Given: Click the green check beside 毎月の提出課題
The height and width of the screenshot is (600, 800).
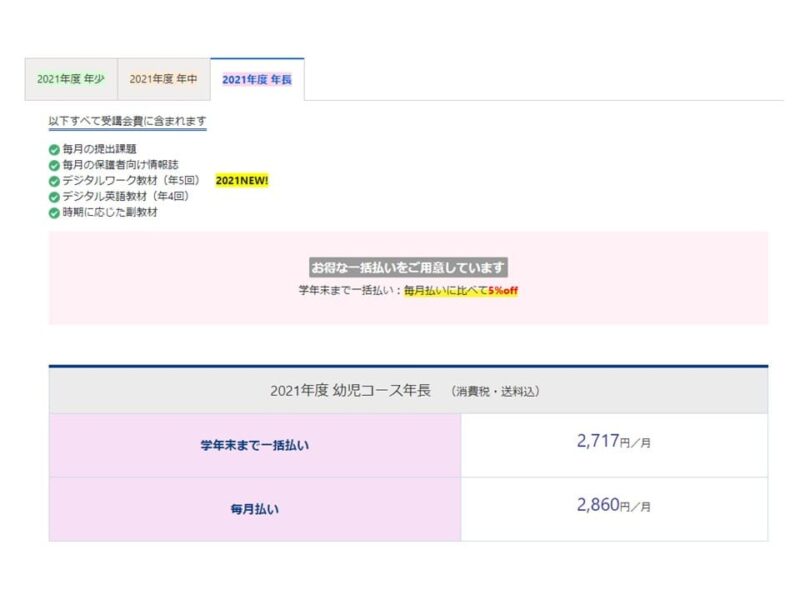Looking at the screenshot, I should [54, 149].
